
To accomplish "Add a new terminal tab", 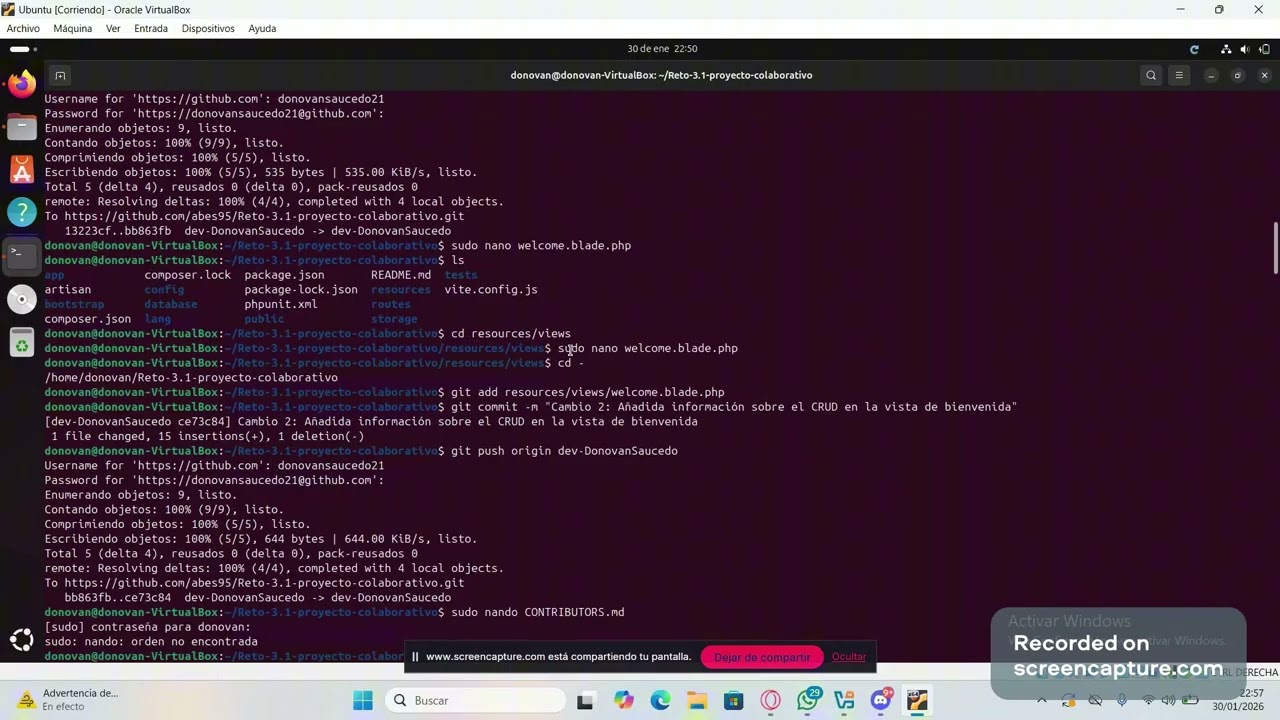I will click(x=60, y=75).
